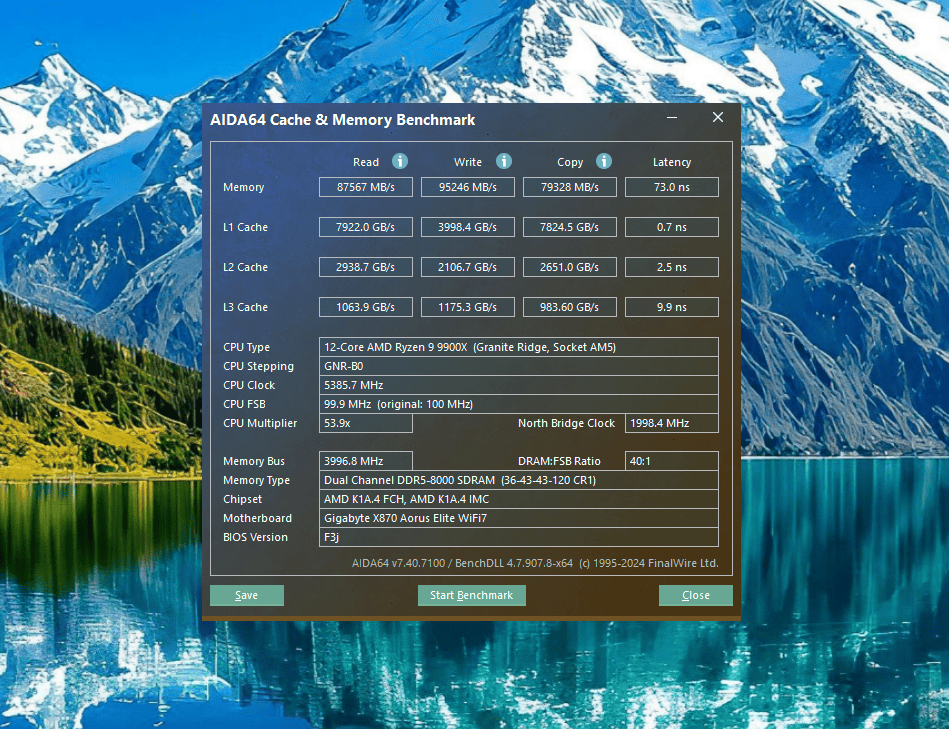The height and width of the screenshot is (729, 949).
Task: Click the AIDA64 Cache & Memory Benchmark title
Action: [343, 120]
